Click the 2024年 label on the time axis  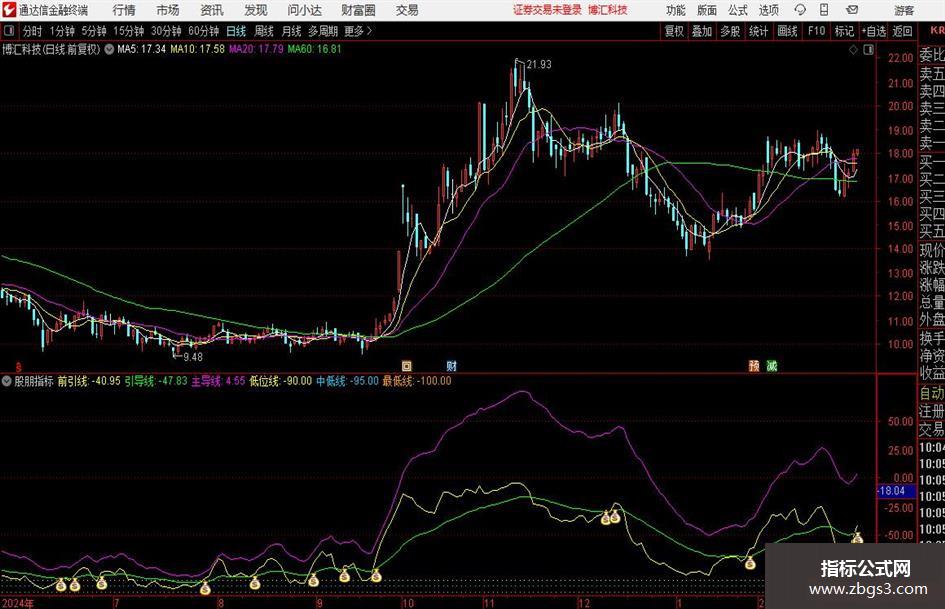pos(18,602)
